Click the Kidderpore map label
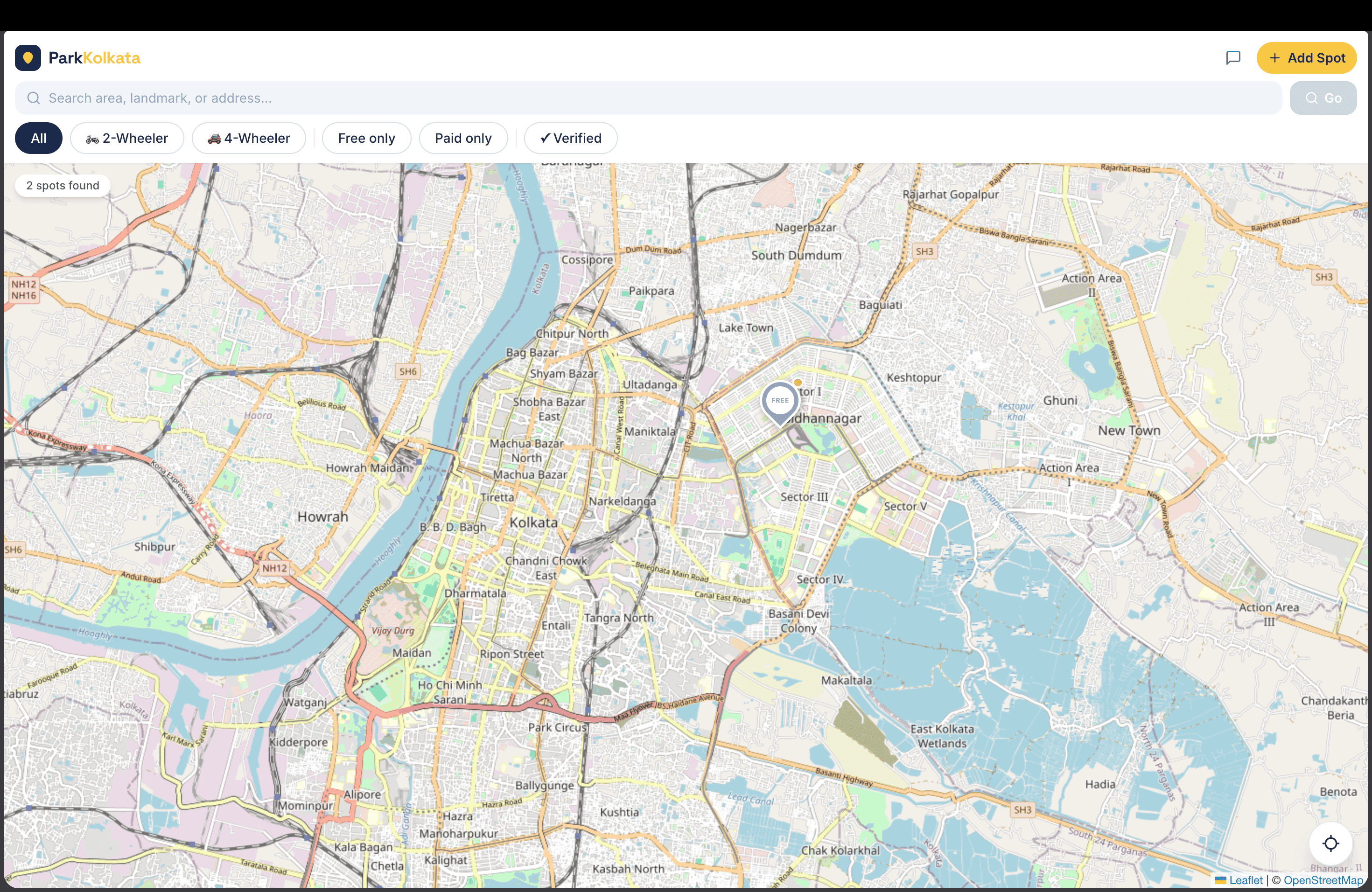1372x892 pixels. click(x=299, y=742)
